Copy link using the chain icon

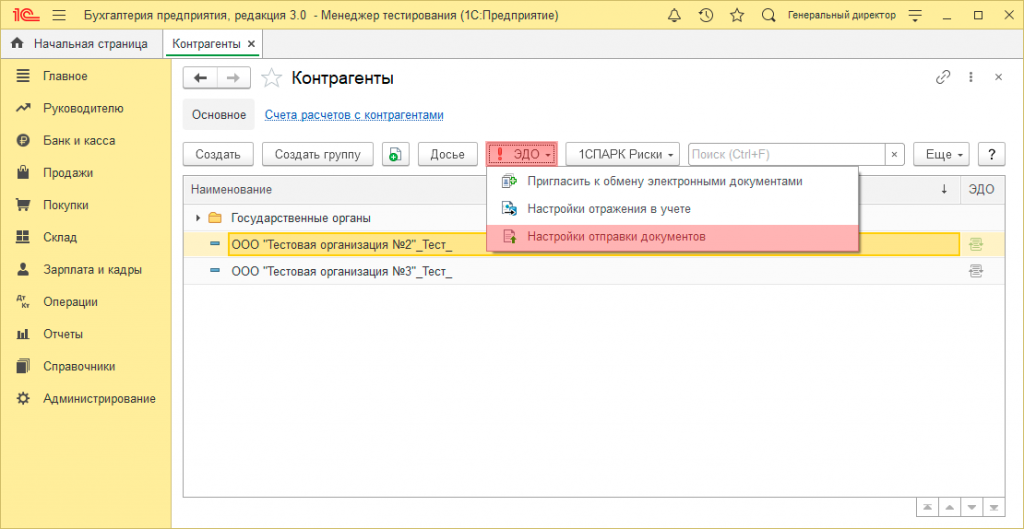[942, 77]
